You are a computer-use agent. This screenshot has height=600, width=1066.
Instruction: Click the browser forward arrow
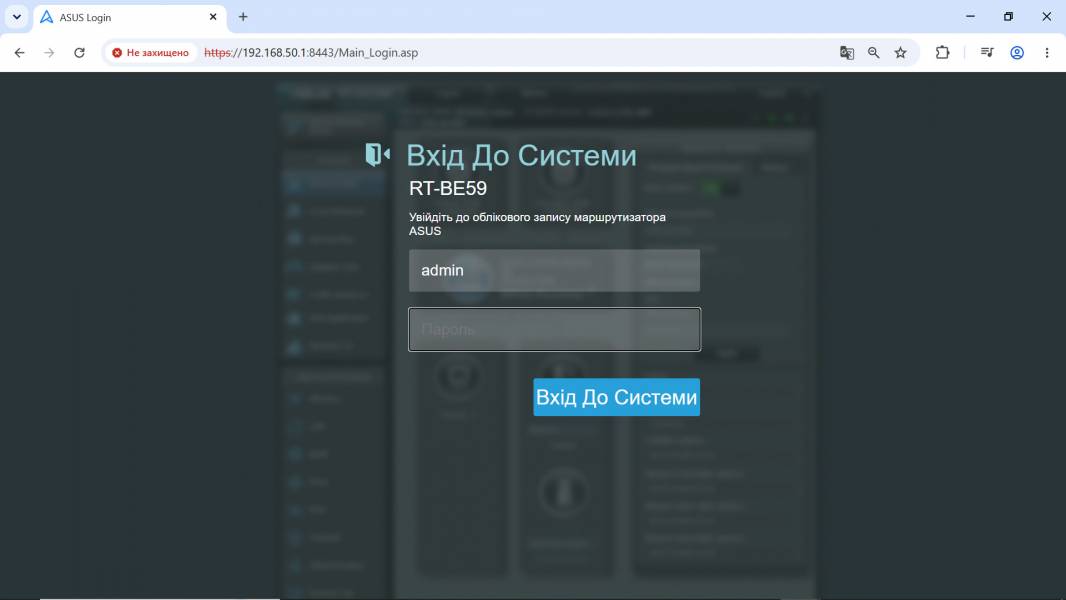tap(49, 52)
